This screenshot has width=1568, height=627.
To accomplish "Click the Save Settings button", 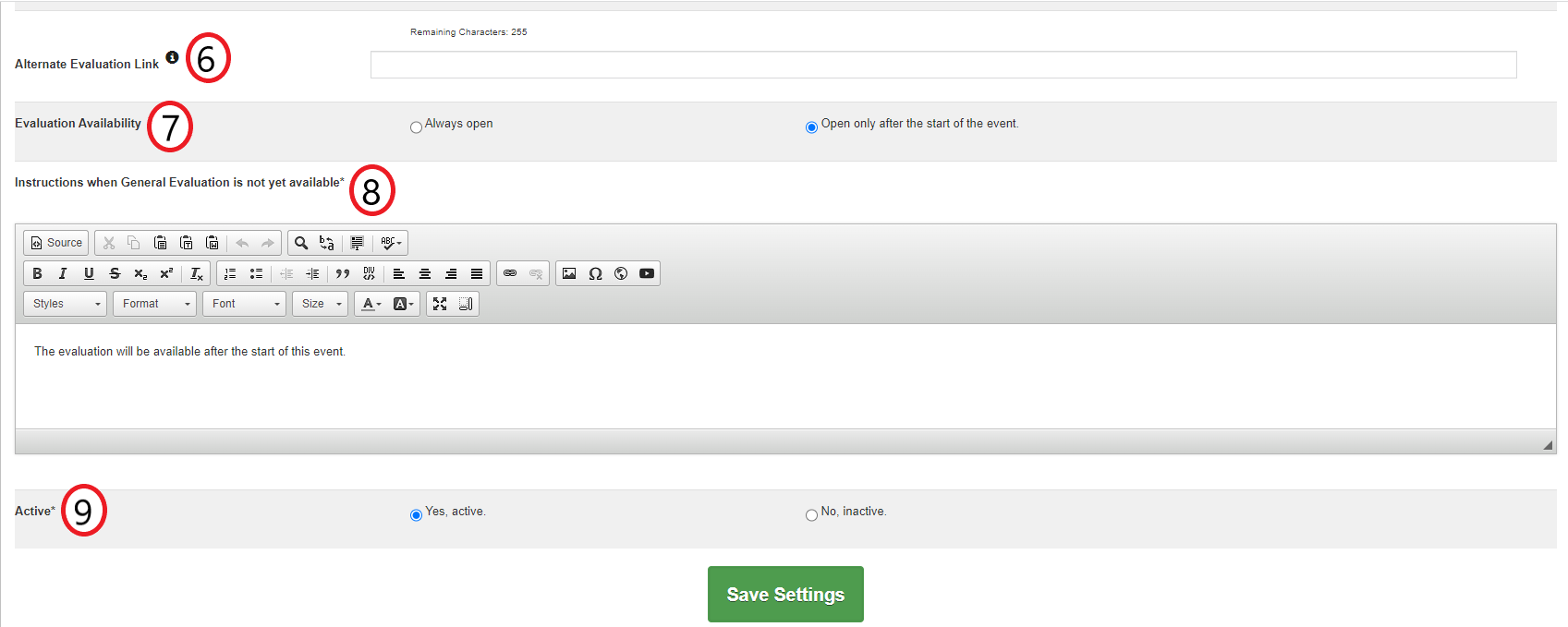I will [x=785, y=595].
